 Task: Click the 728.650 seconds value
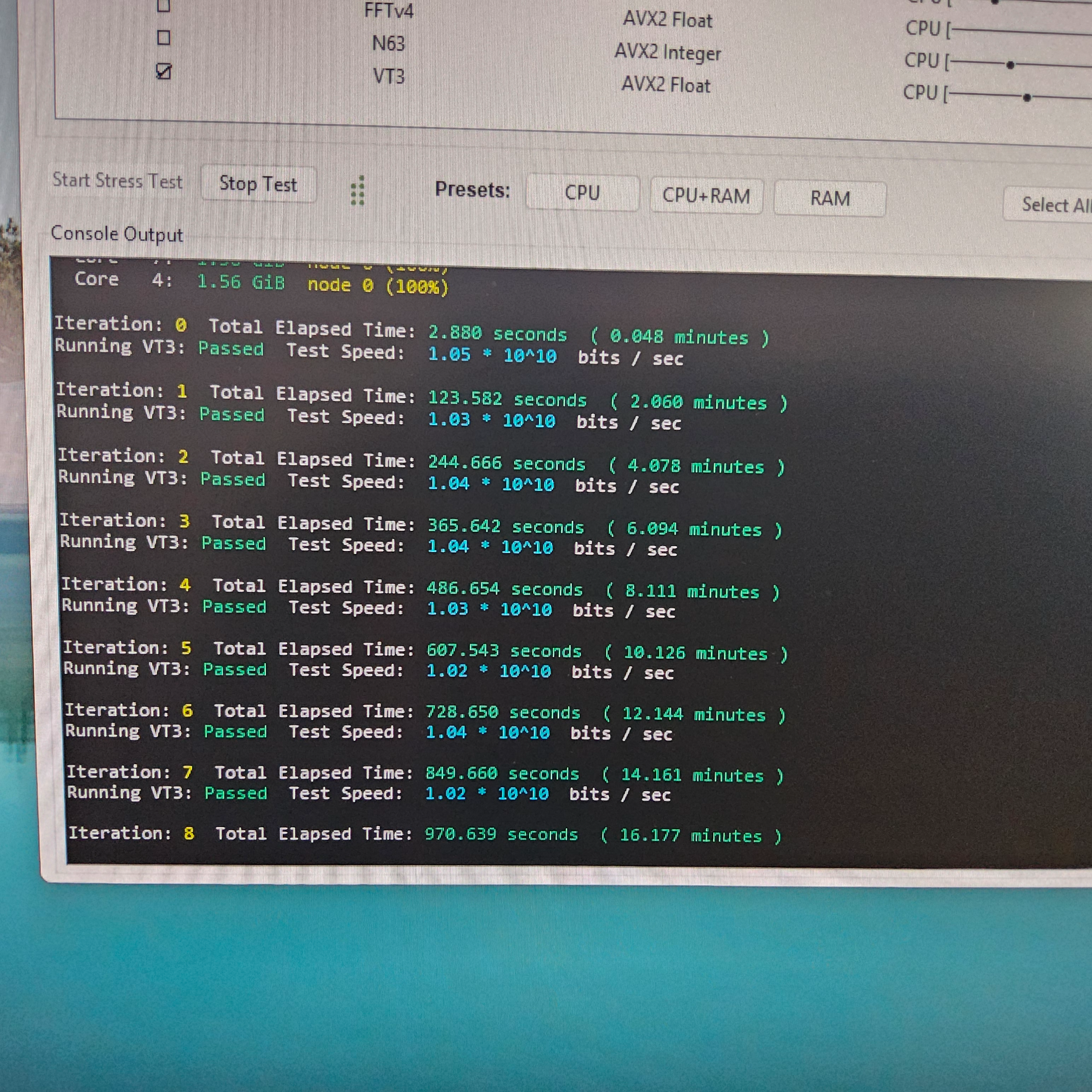coord(503,712)
